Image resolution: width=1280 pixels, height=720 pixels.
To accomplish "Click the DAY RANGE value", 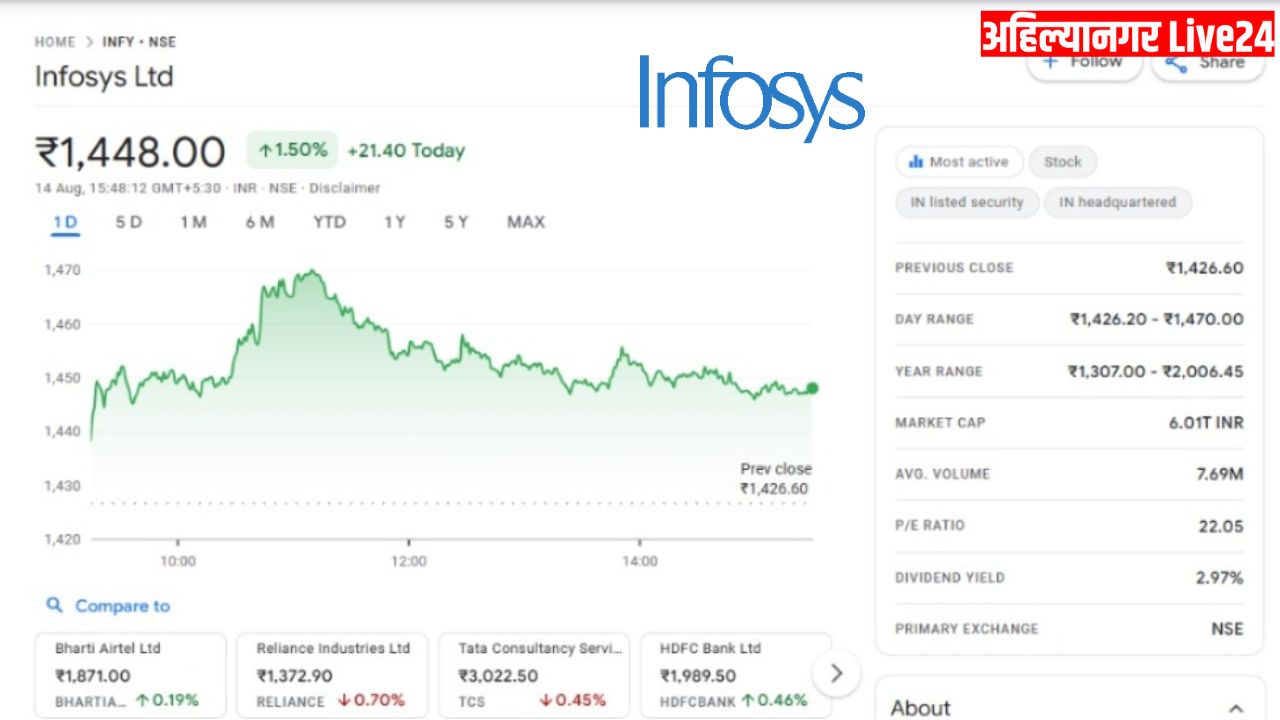I will [x=1157, y=320].
